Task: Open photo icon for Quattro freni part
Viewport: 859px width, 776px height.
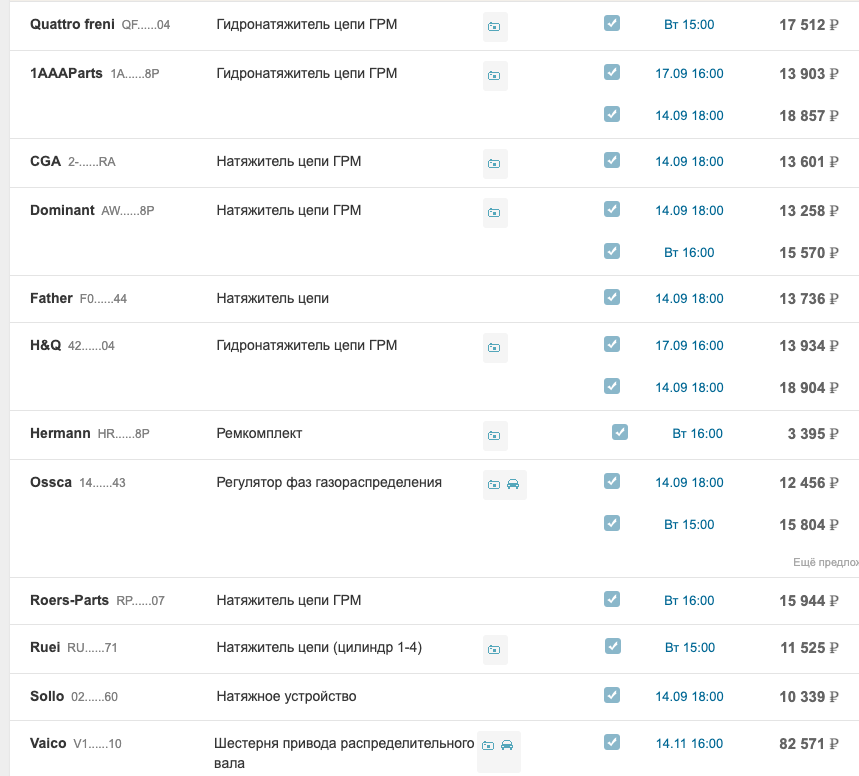Action: pos(494,27)
